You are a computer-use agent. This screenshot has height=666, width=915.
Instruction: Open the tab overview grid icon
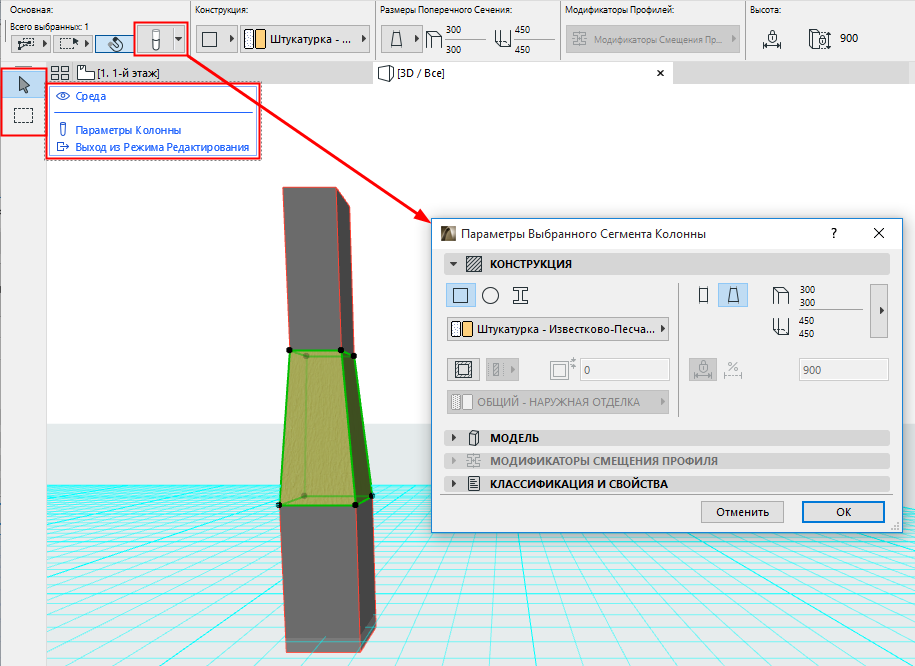tap(60, 73)
